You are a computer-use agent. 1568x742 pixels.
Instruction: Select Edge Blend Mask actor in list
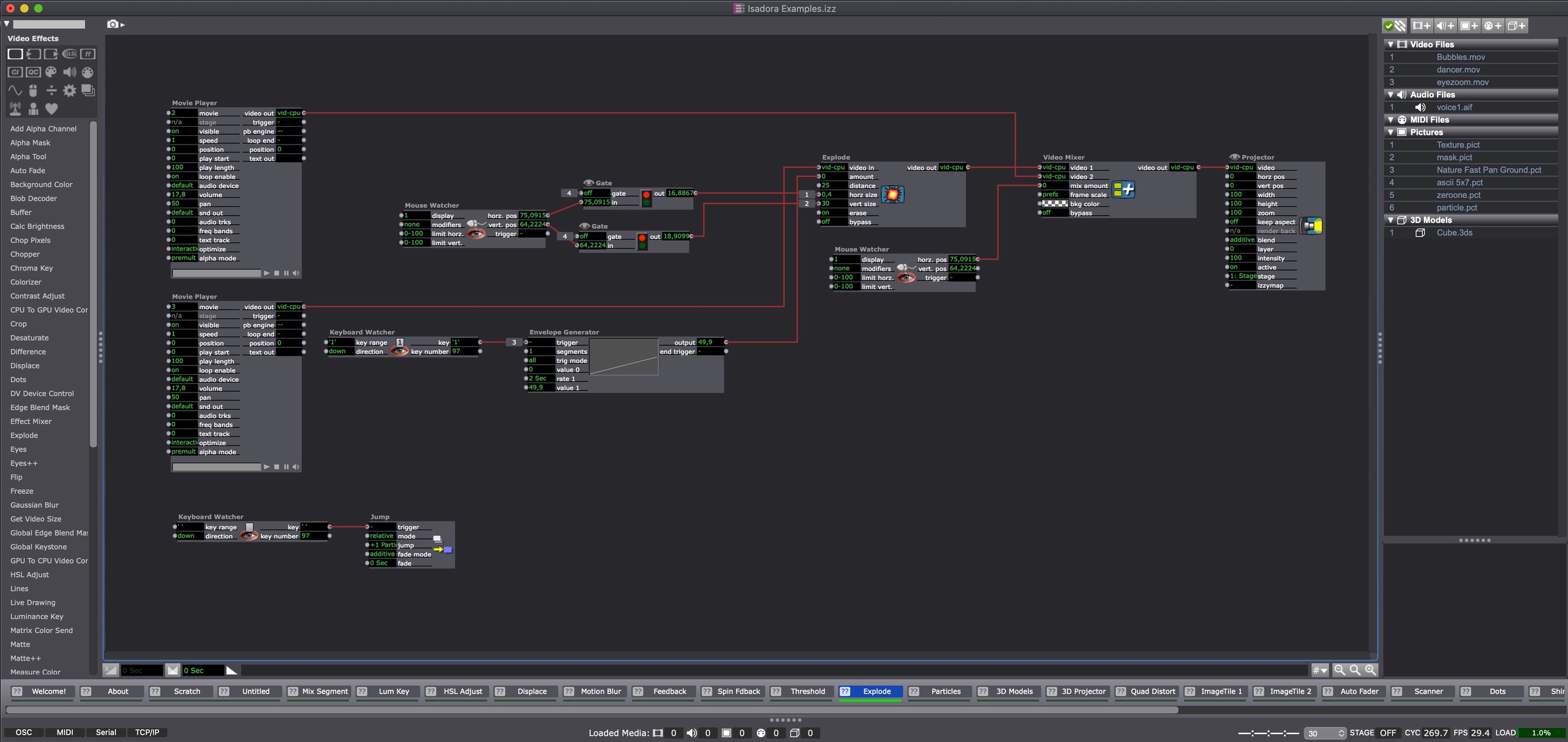coord(40,408)
